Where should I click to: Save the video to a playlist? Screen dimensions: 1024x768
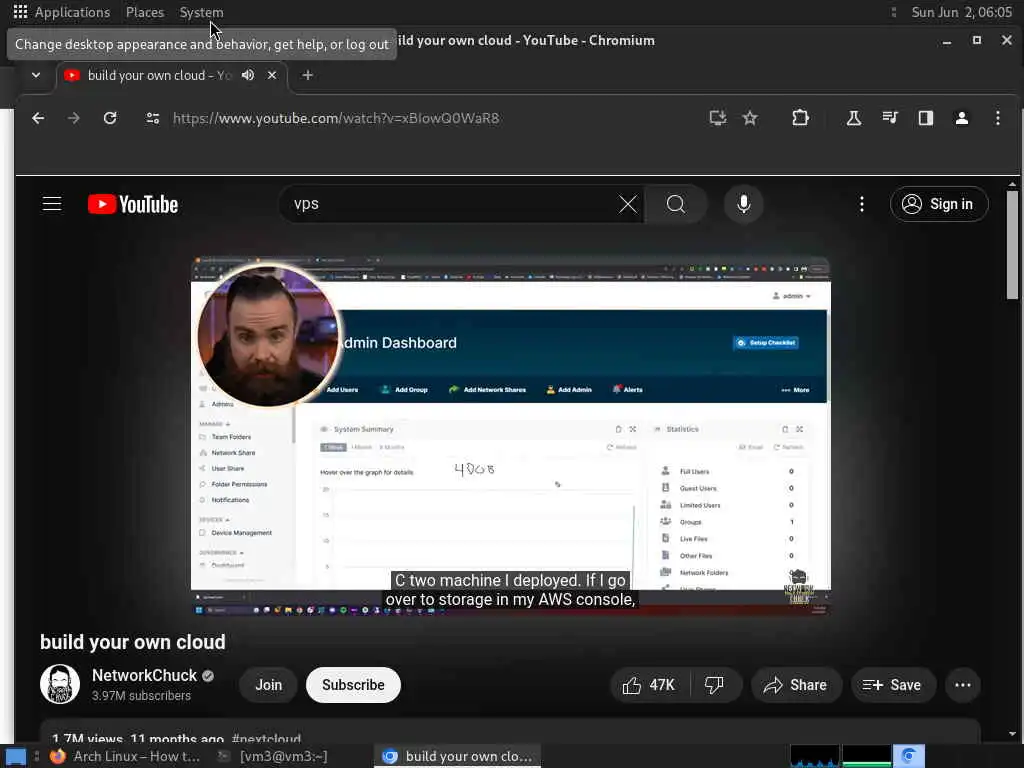tap(893, 685)
